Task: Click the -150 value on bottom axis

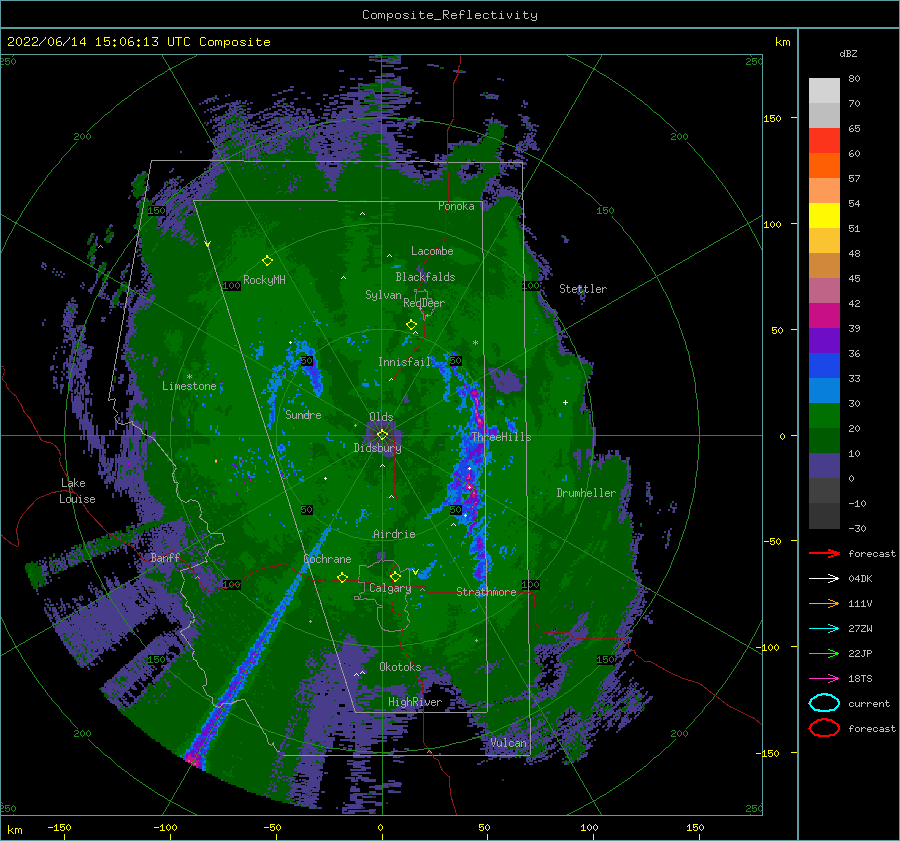Action: tap(59, 827)
